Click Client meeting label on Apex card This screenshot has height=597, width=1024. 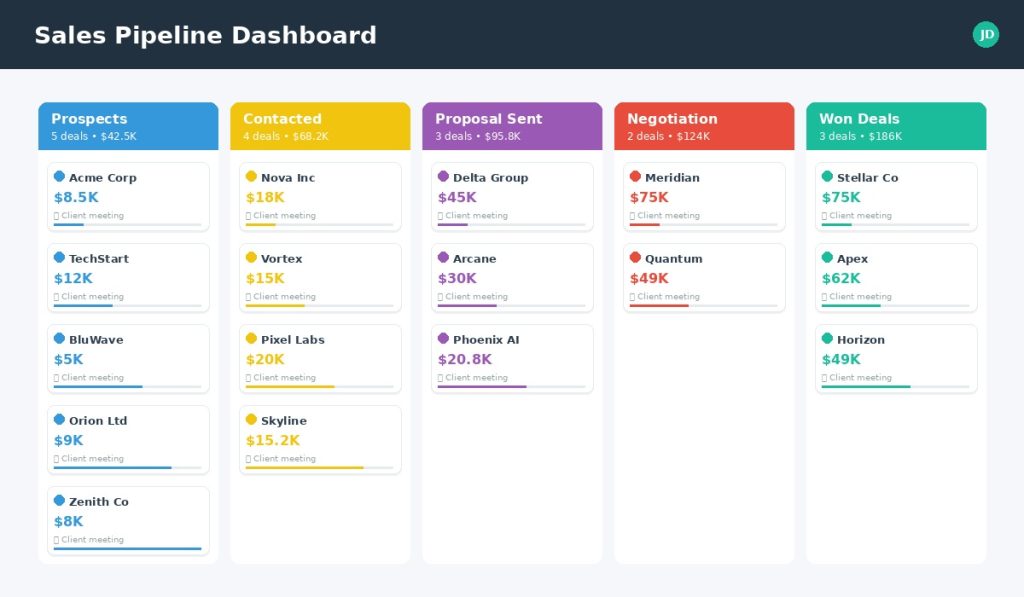[x=860, y=297]
